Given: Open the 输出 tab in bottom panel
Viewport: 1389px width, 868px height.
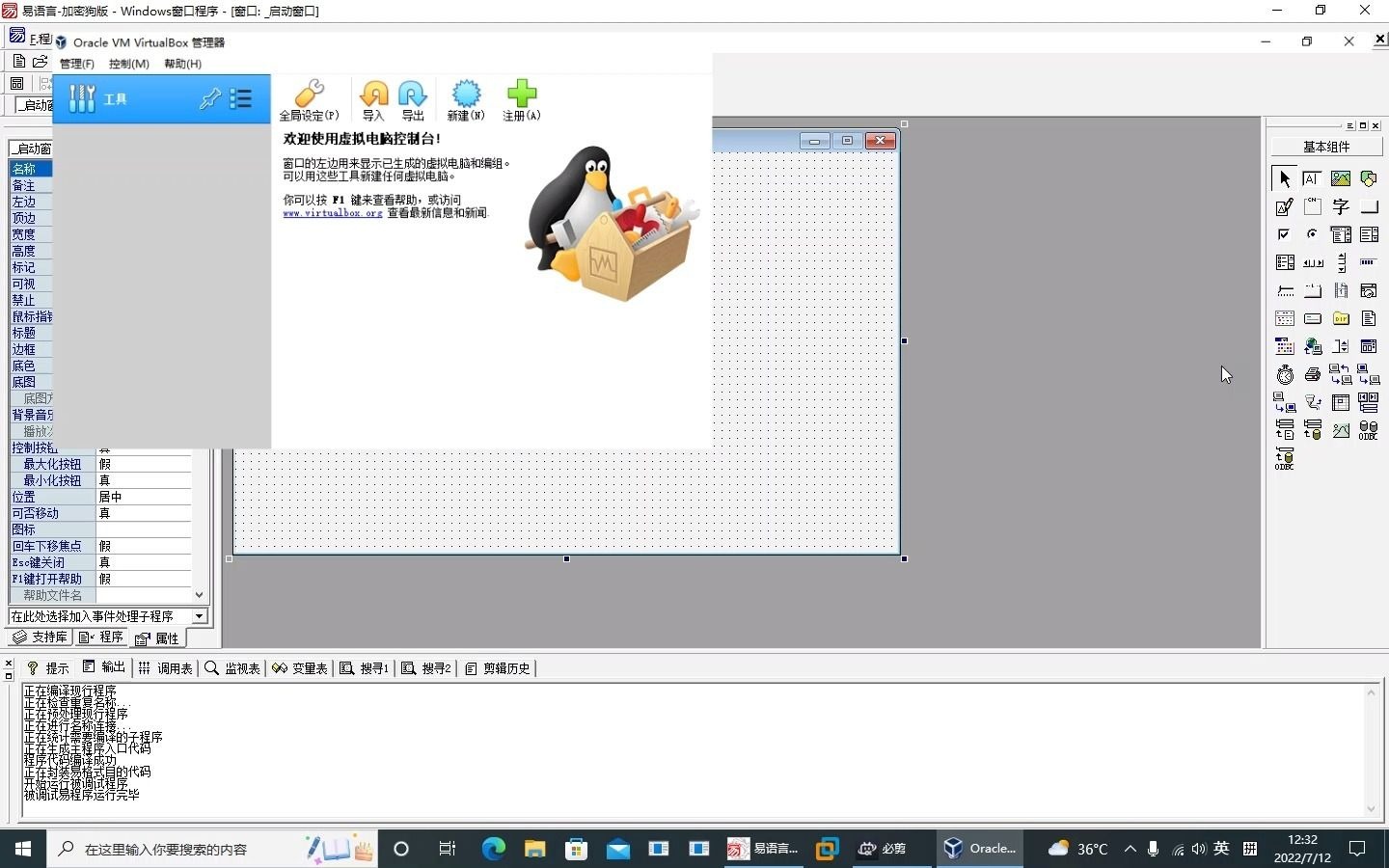Looking at the screenshot, I should pyautogui.click(x=104, y=667).
